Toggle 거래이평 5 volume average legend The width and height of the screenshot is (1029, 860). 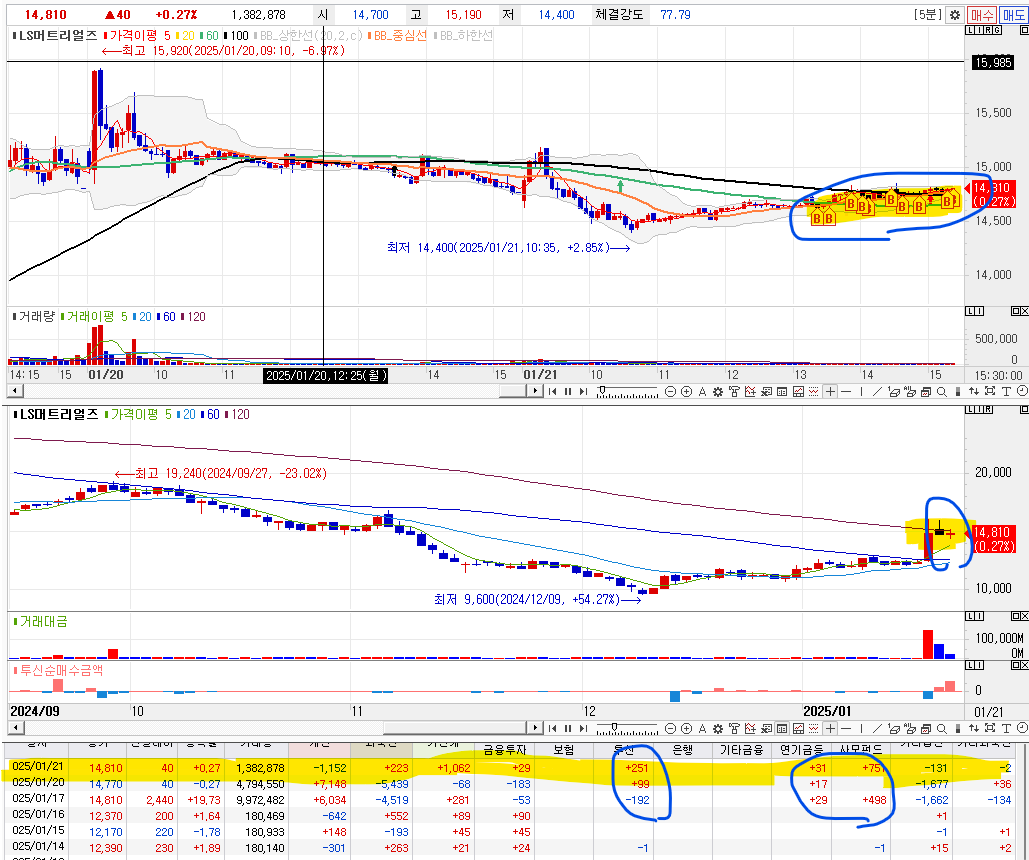click(94, 316)
